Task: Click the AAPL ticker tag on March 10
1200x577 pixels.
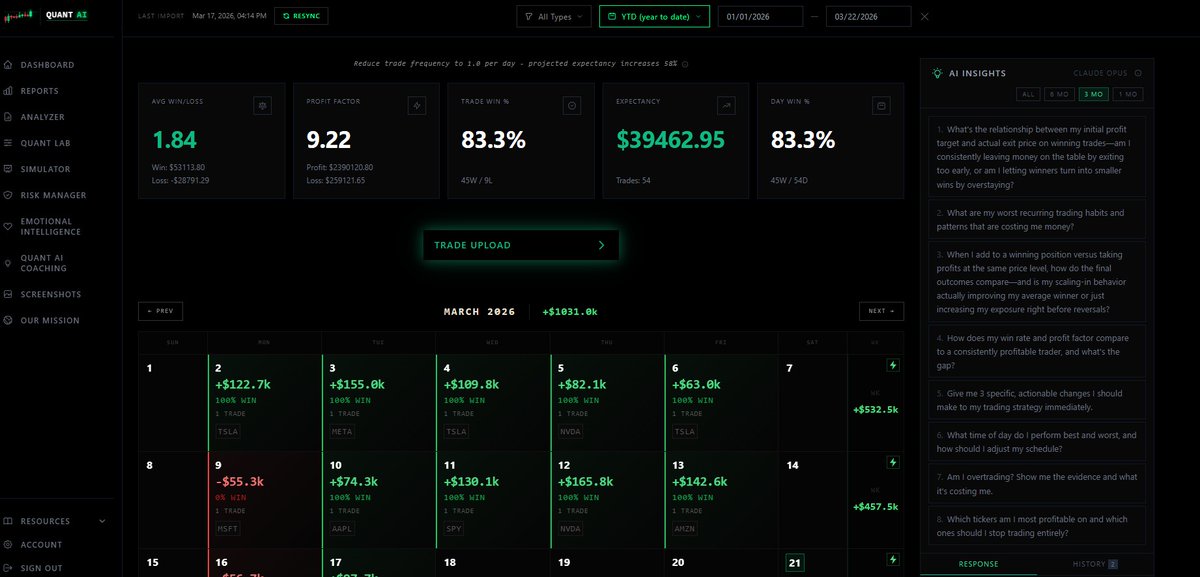Action: coord(343,528)
